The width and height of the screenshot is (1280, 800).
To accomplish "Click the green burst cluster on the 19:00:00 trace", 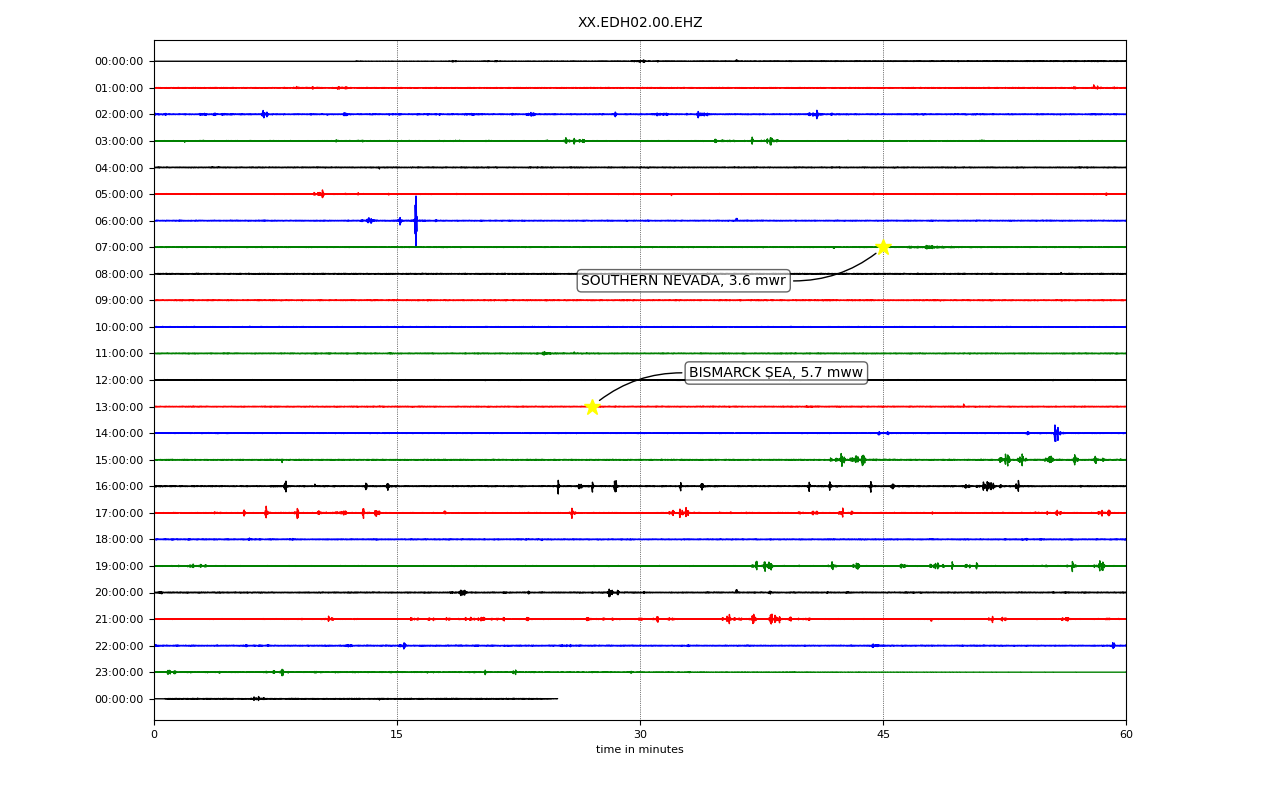I will pyautogui.click(x=762, y=566).
